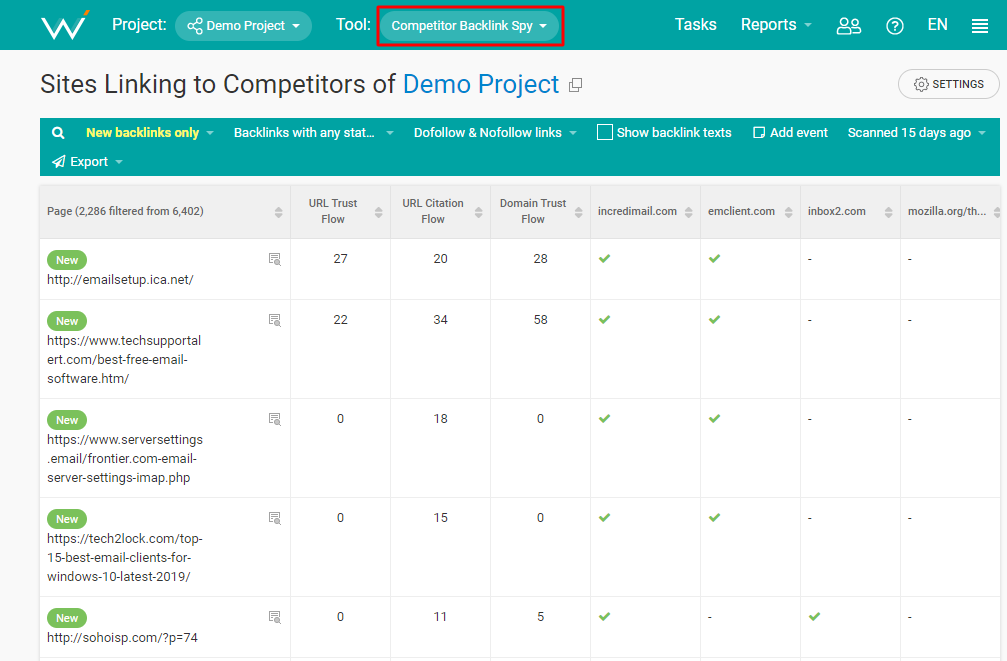Click incredimail.com checkmark in emailsetup.ica.net row
This screenshot has height=661, width=1007.
[x=604, y=259]
